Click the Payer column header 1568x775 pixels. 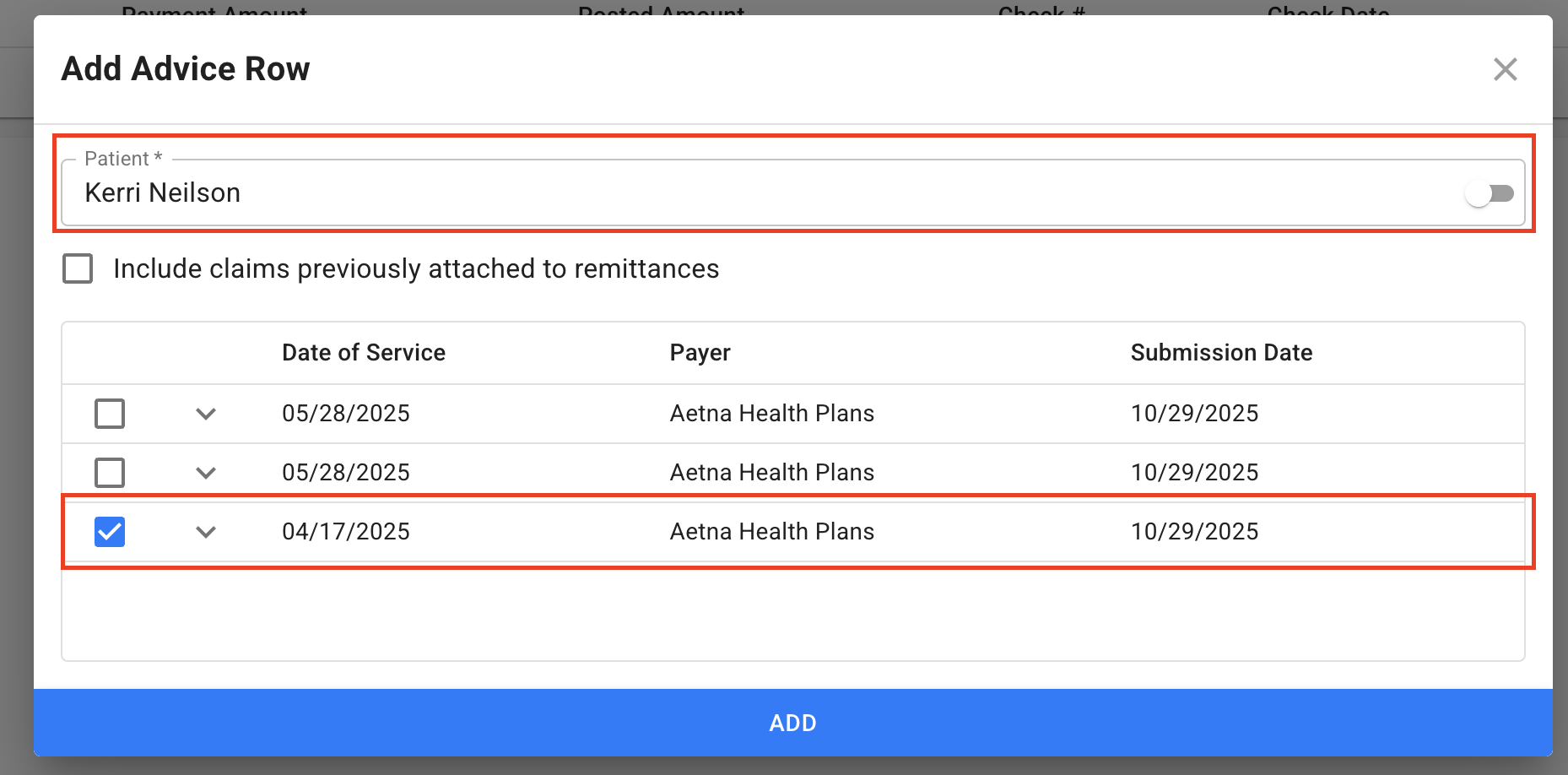(x=700, y=353)
